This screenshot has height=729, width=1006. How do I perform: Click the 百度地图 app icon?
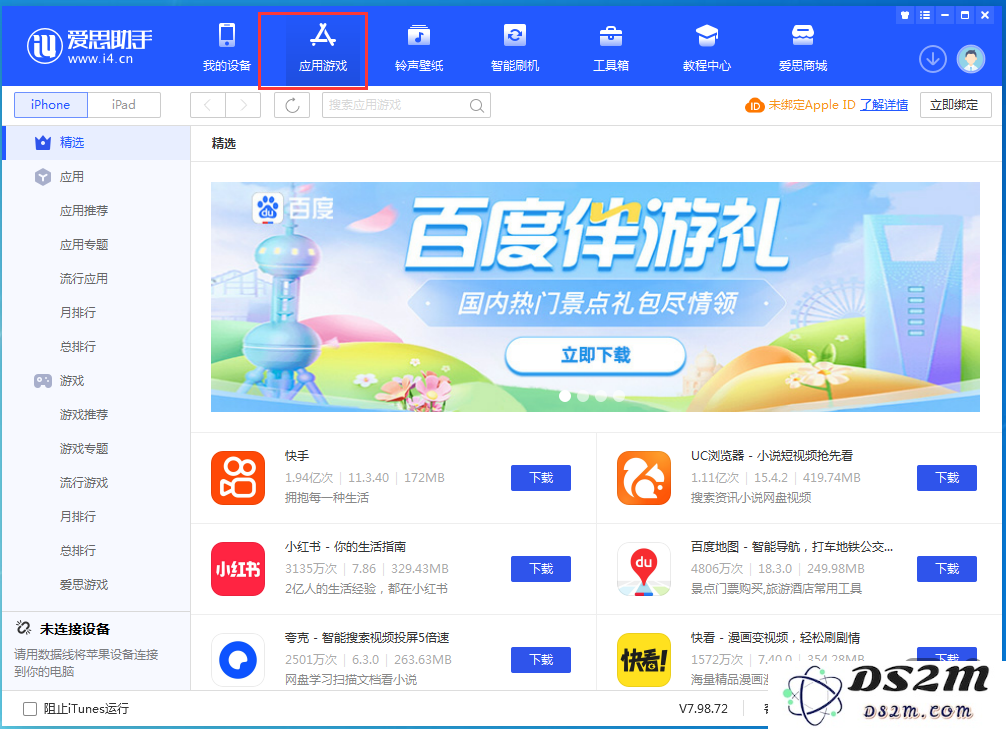[644, 569]
